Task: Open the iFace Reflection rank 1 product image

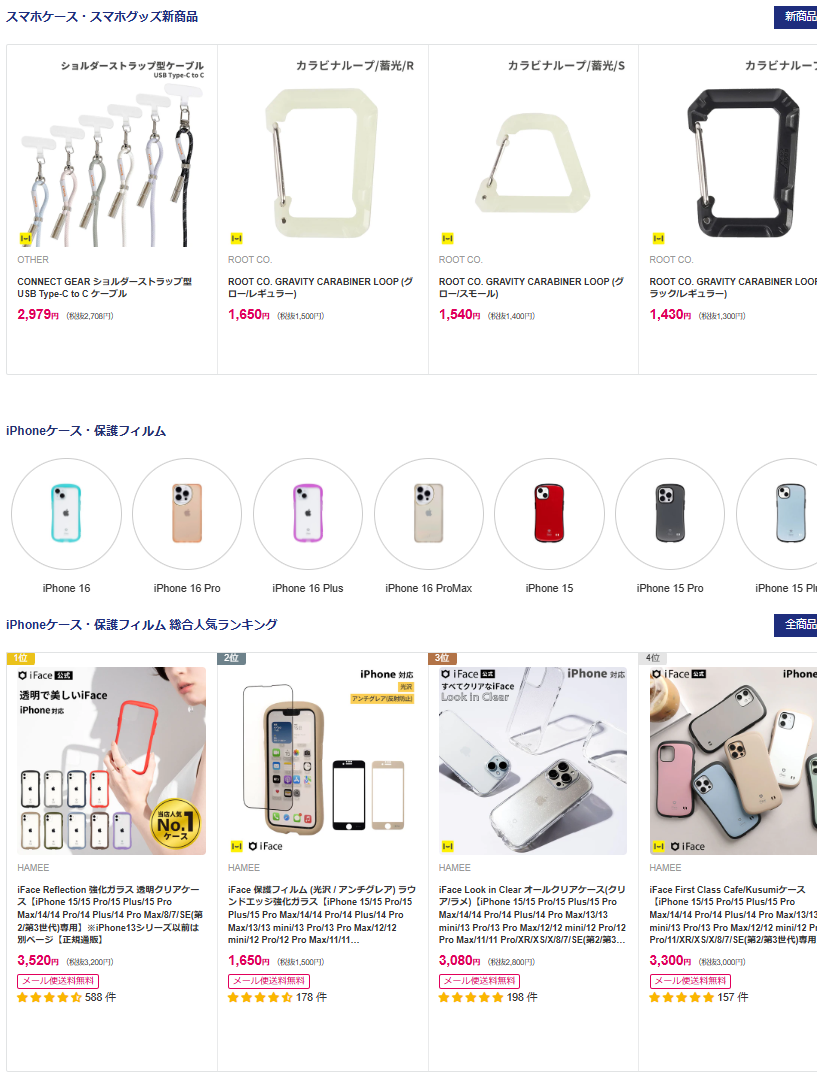Action: pyautogui.click(x=112, y=761)
